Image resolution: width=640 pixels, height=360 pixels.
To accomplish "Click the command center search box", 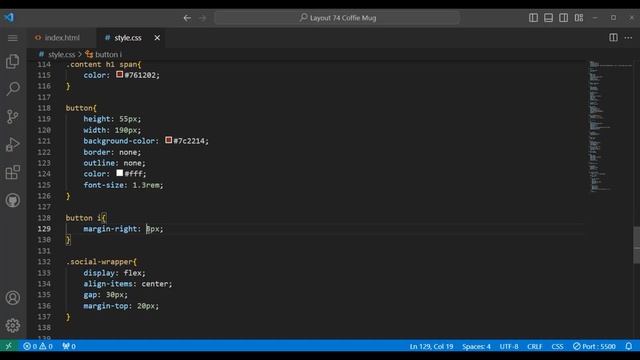I will click(x=338, y=18).
